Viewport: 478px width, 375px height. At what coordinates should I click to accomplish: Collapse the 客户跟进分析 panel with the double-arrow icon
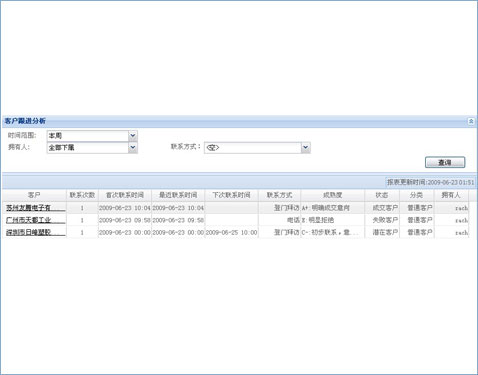click(x=471, y=121)
